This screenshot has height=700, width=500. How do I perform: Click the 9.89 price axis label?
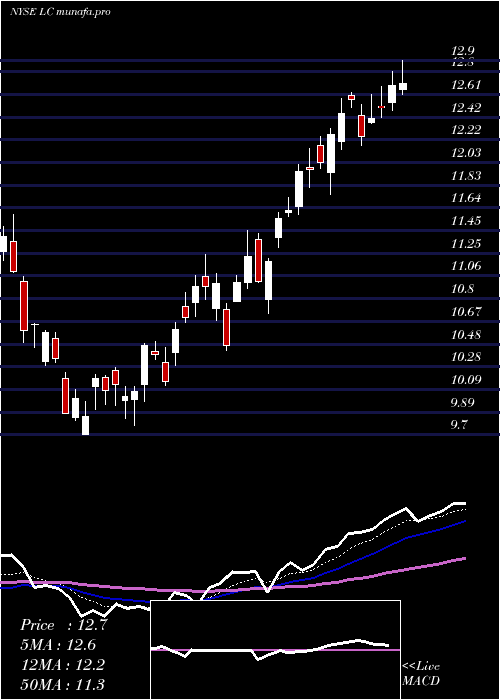(463, 403)
